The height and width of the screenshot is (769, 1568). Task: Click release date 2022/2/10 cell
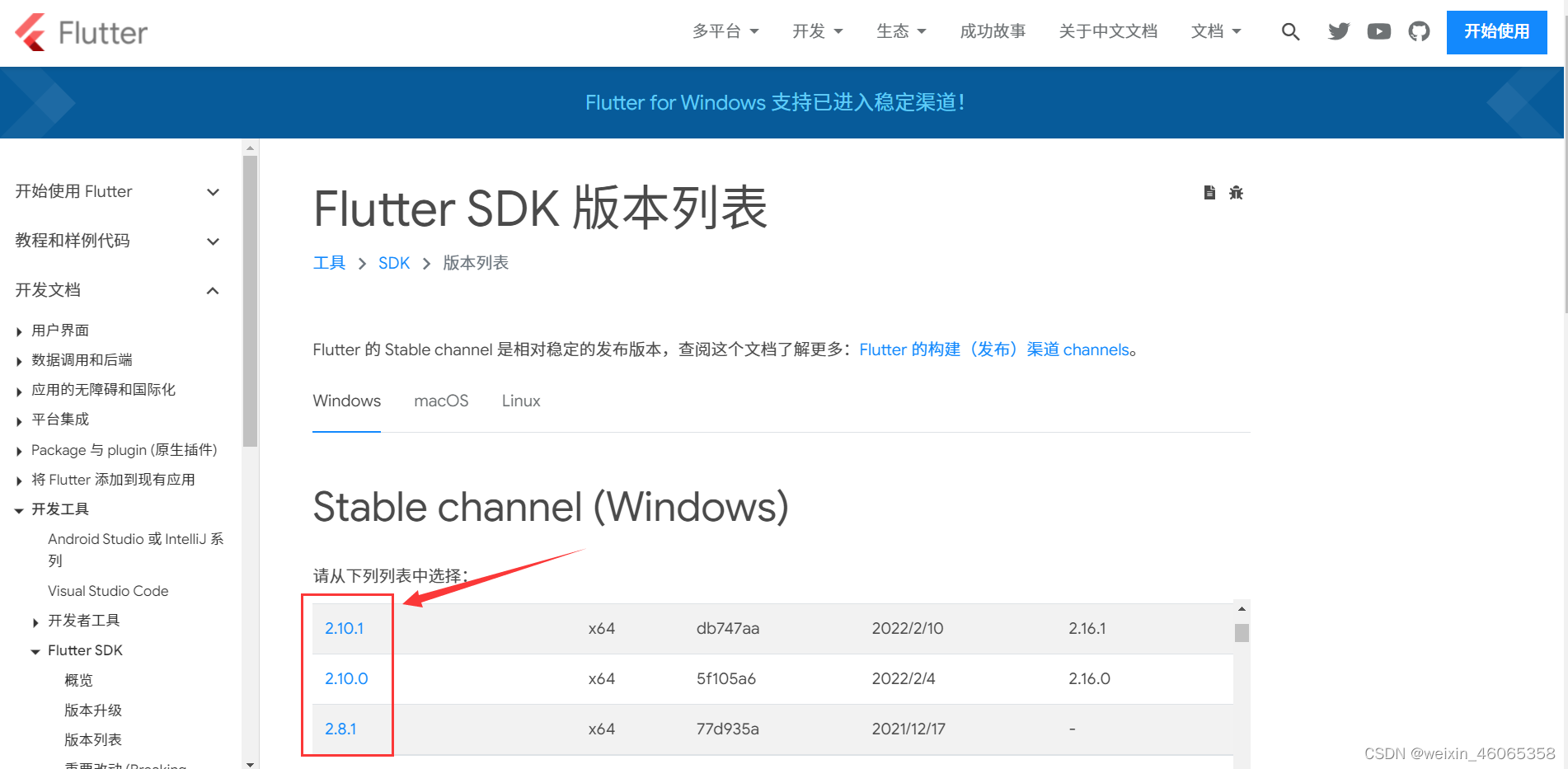tap(908, 628)
